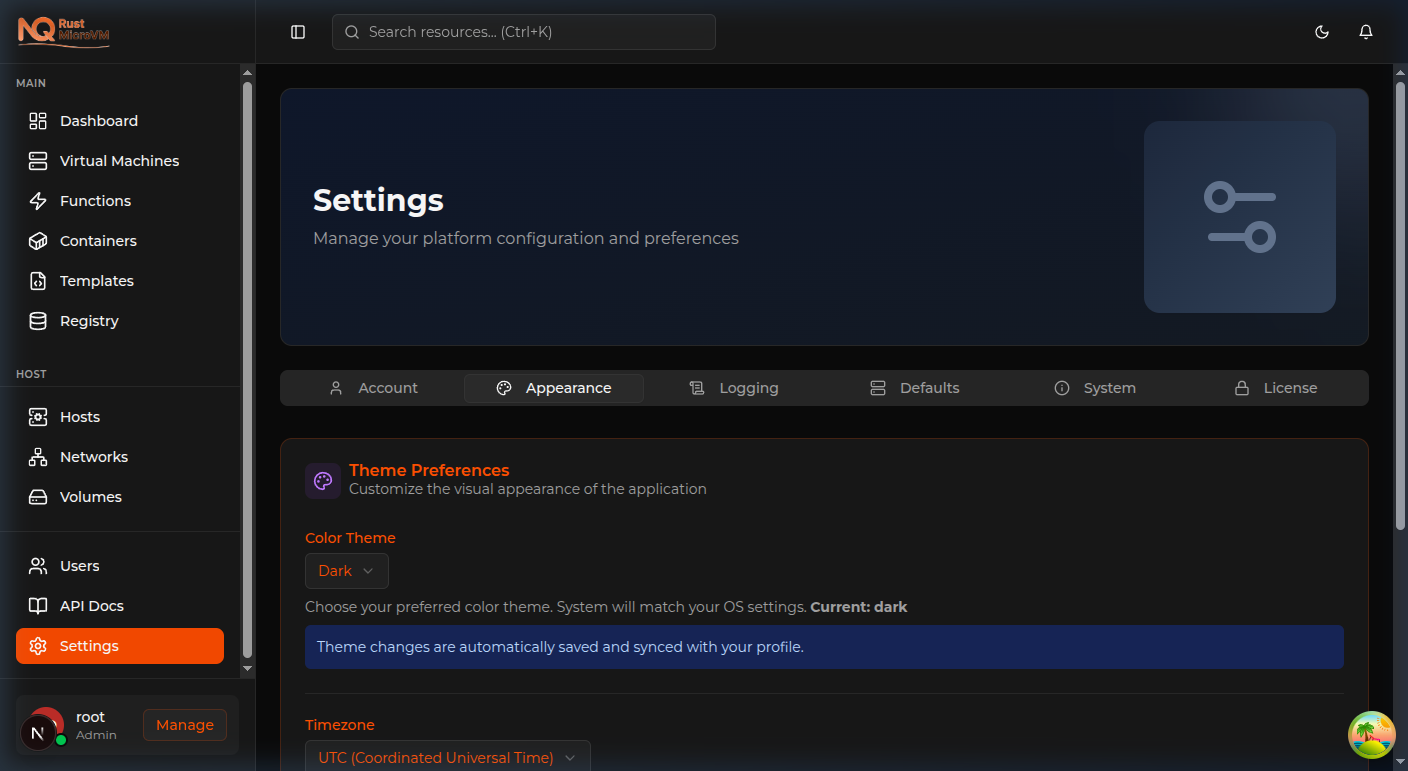Image resolution: width=1408 pixels, height=771 pixels.
Task: View the API Docs
Action: click(x=91, y=605)
